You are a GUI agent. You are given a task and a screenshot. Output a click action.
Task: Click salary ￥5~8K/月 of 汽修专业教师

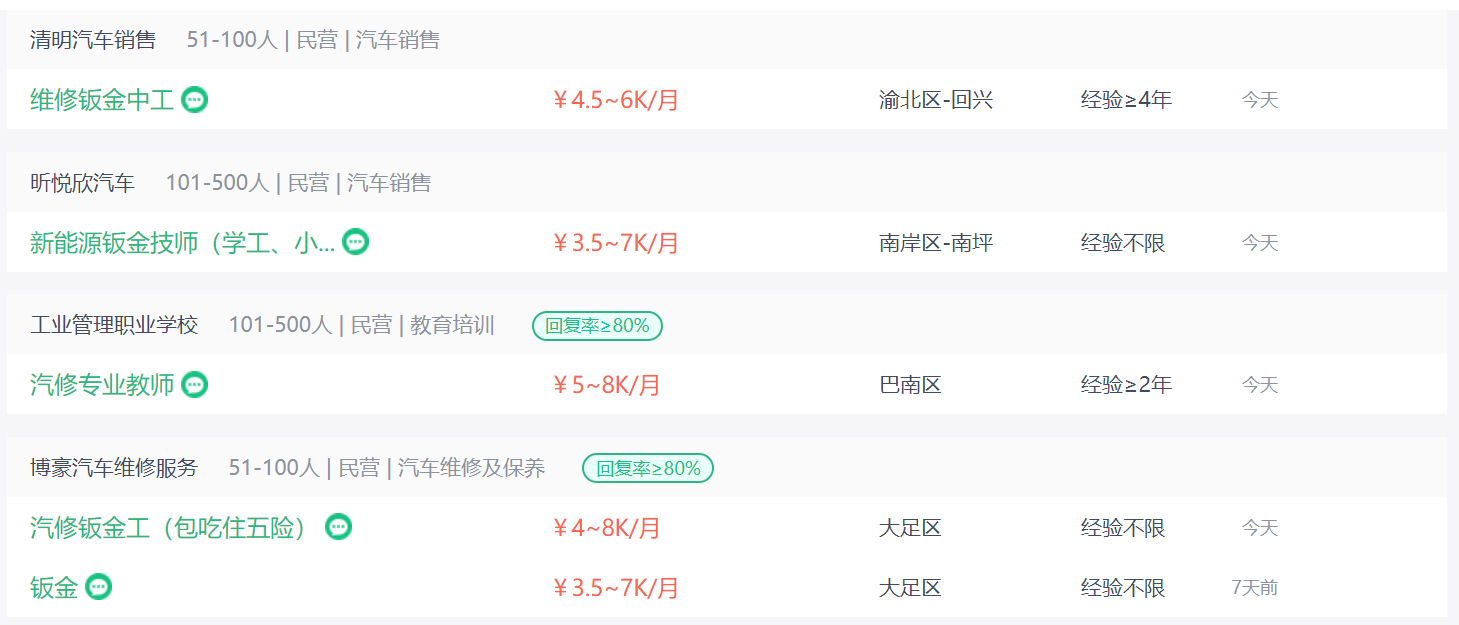pyautogui.click(x=606, y=385)
